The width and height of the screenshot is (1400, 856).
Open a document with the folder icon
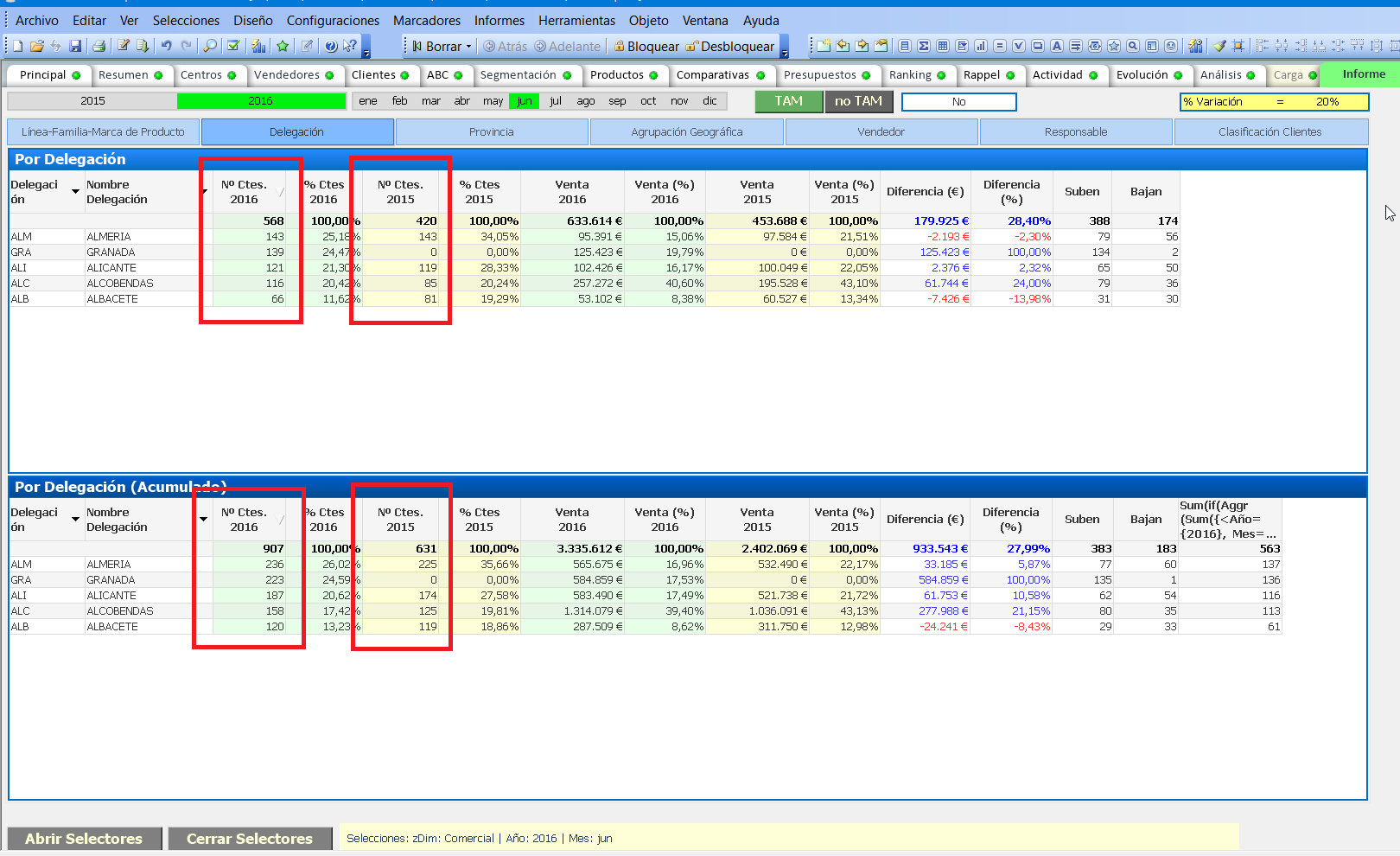click(37, 46)
